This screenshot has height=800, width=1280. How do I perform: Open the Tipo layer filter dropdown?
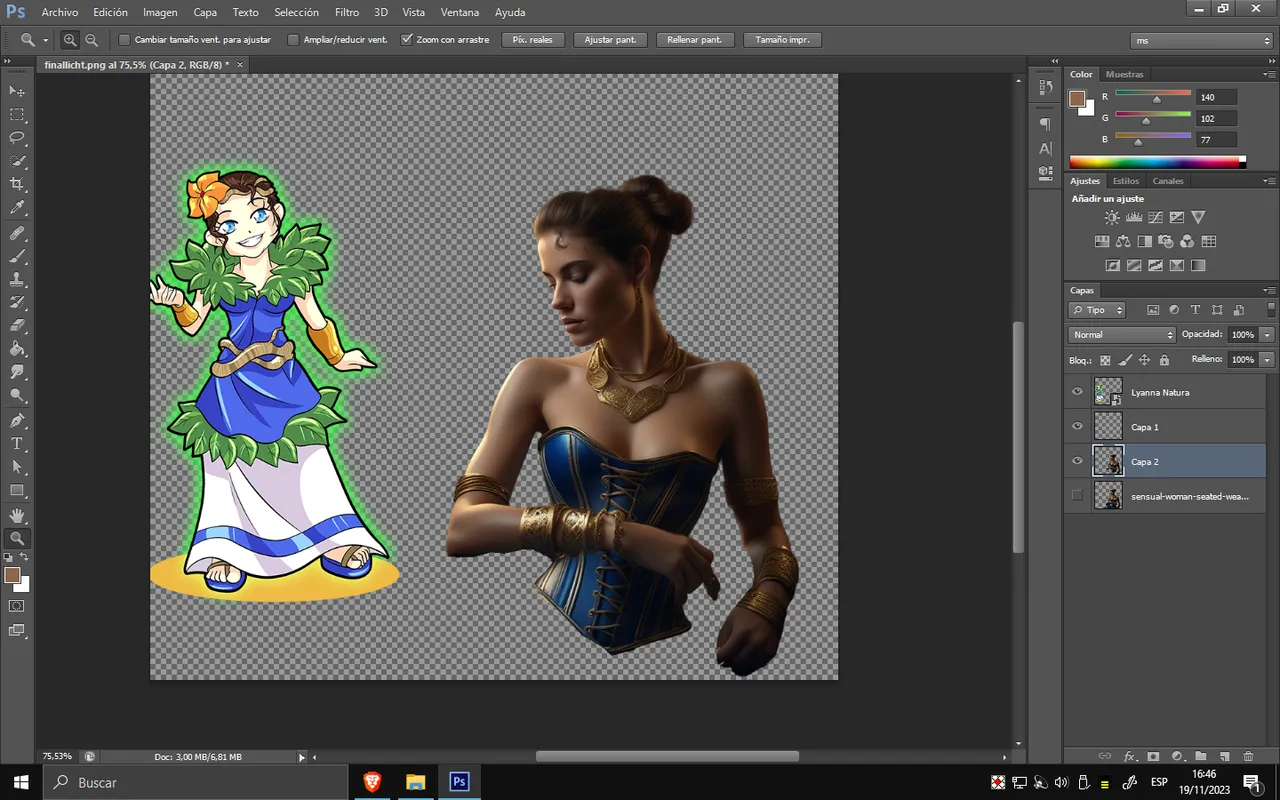click(1097, 310)
